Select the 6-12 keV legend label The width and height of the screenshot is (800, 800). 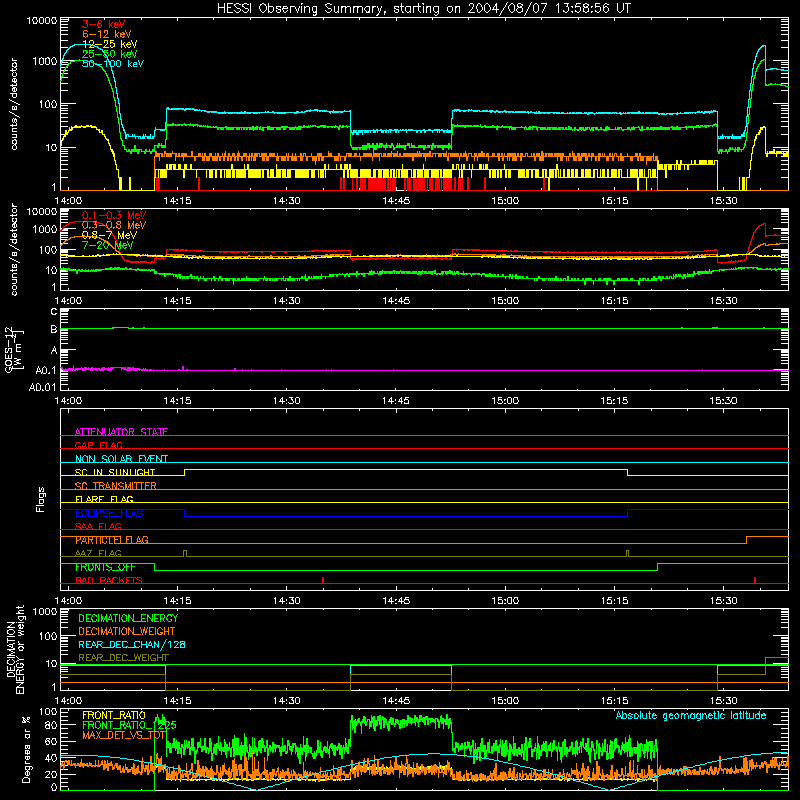[x=106, y=34]
